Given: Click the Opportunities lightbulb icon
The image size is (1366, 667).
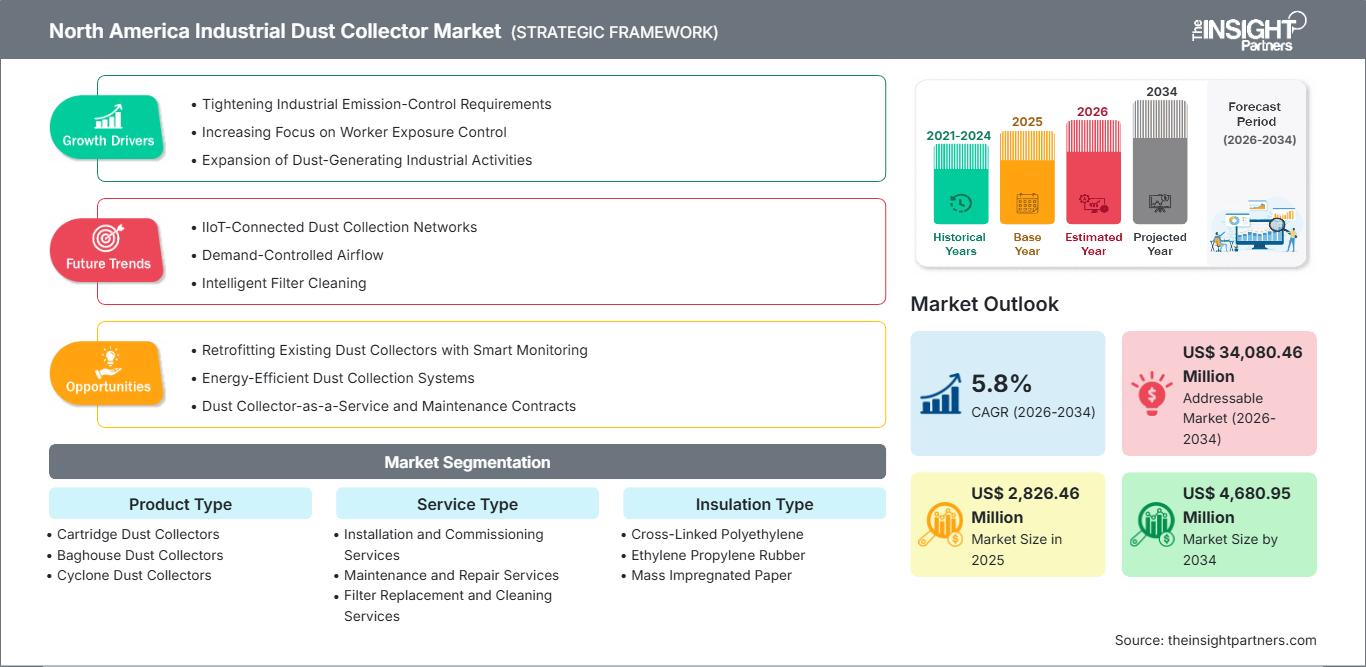Looking at the screenshot, I should point(108,362).
